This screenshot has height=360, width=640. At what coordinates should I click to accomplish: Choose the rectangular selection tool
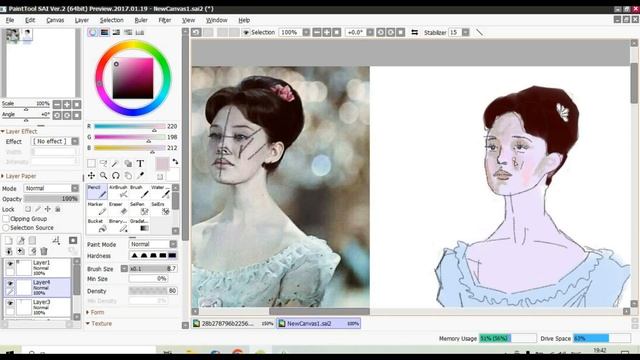[91, 164]
